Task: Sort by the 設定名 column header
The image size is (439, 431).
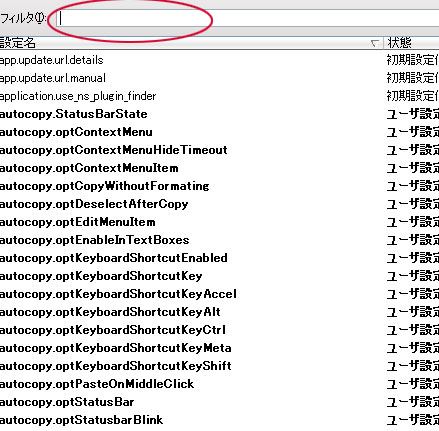Action: 191,43
